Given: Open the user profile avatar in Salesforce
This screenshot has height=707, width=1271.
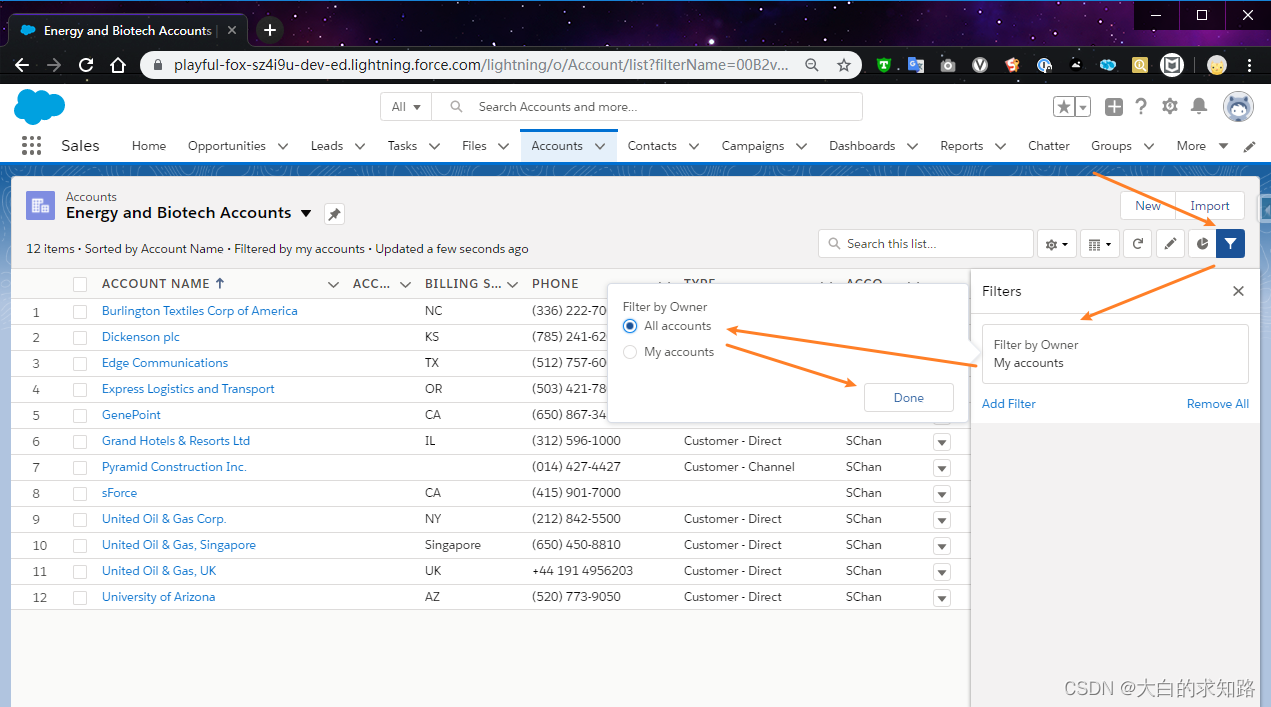Looking at the screenshot, I should pos(1238,106).
